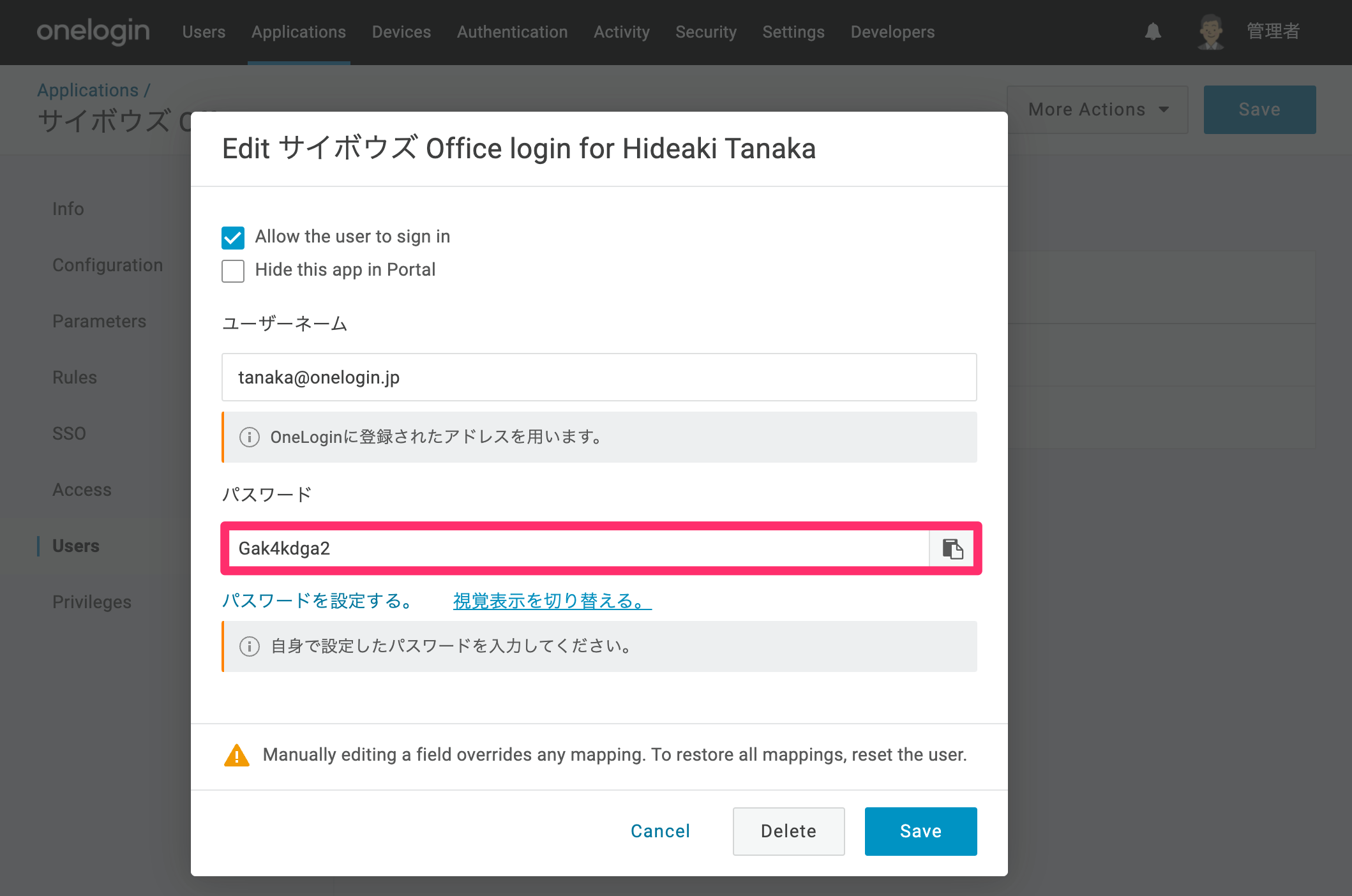The width and height of the screenshot is (1352, 896).
Task: Click the dialog title text
Action: (x=519, y=149)
